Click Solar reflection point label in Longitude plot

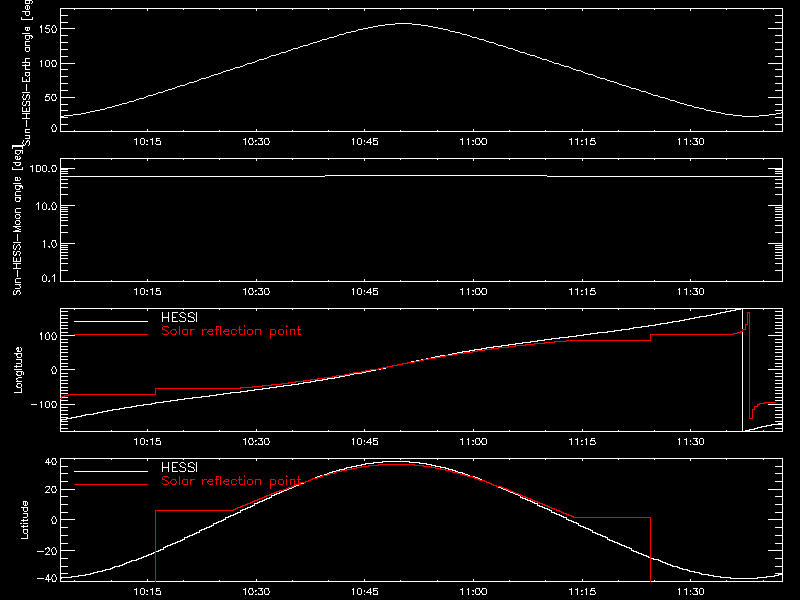point(231,331)
